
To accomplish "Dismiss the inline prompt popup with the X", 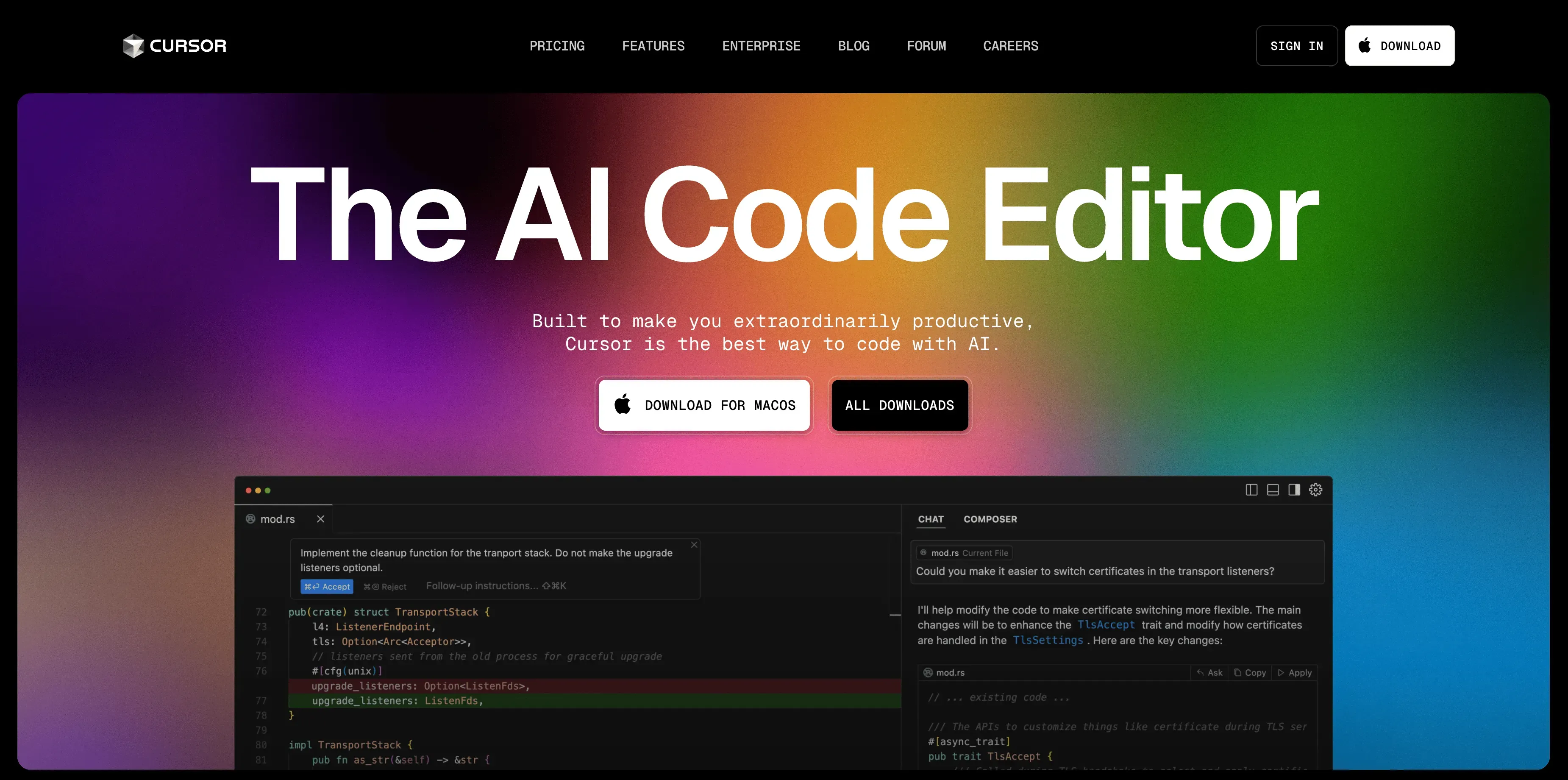I will (x=693, y=544).
